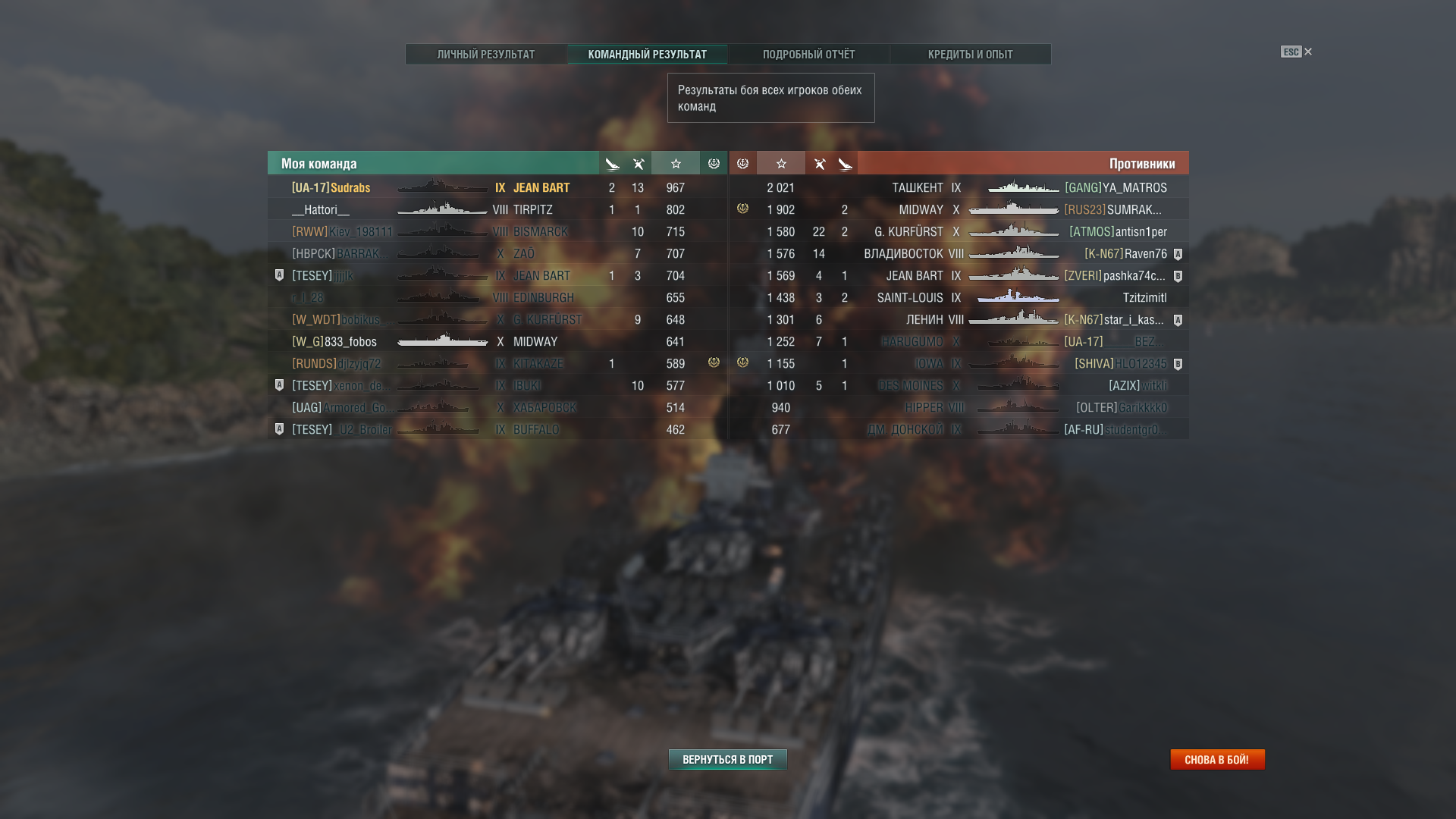Click enemy team's achievements medal column icon
This screenshot has width=1456, height=819.
742,164
